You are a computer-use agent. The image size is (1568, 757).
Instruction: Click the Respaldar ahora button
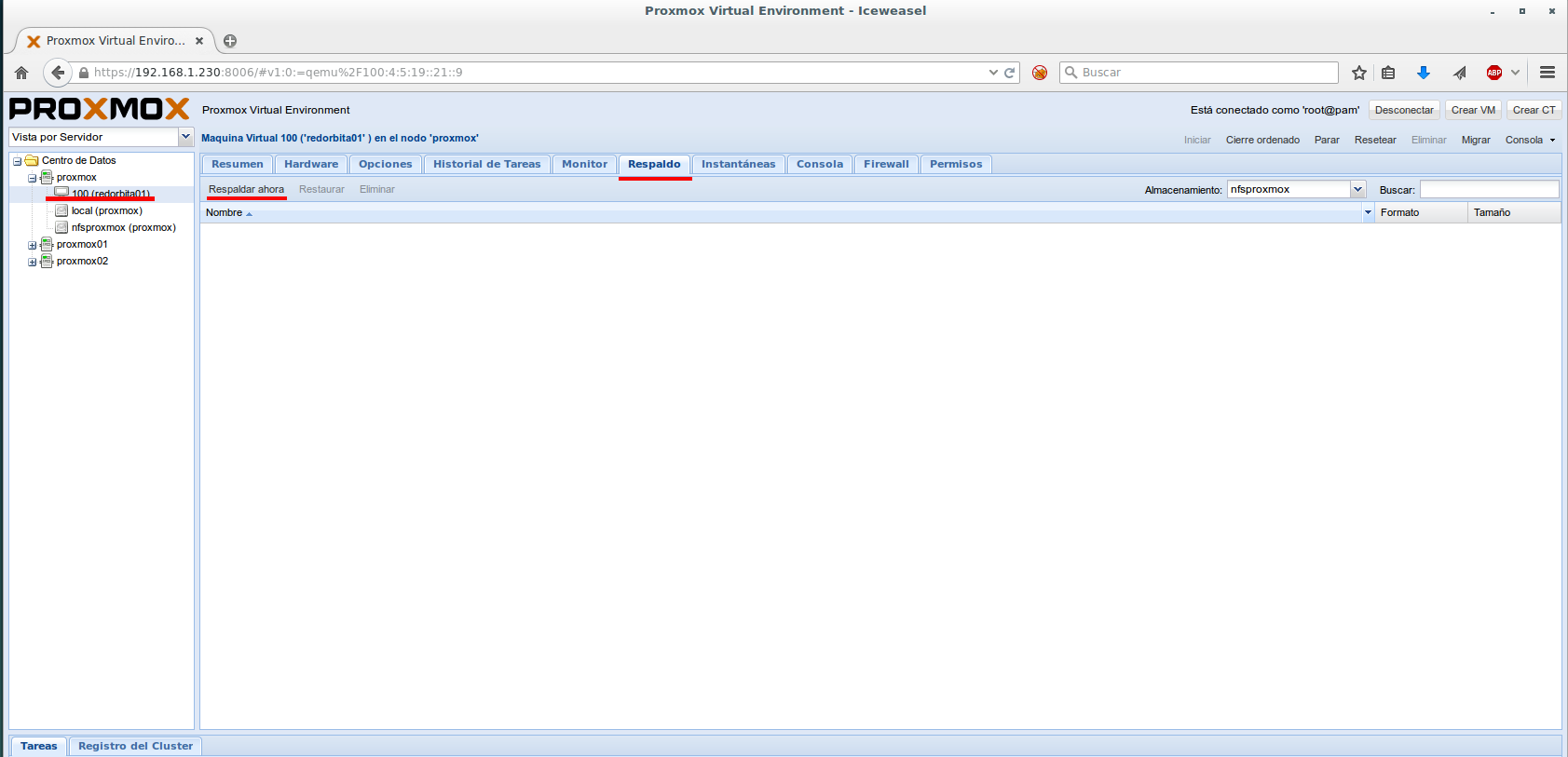[246, 189]
